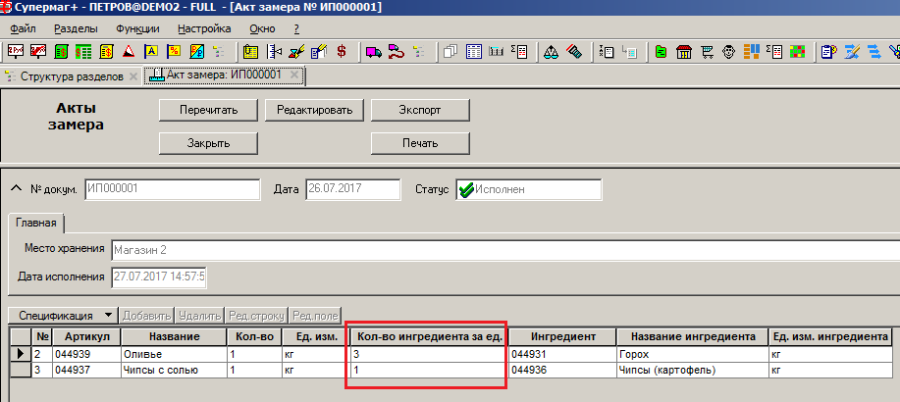Click the red triangle toolbar icon

129,52
